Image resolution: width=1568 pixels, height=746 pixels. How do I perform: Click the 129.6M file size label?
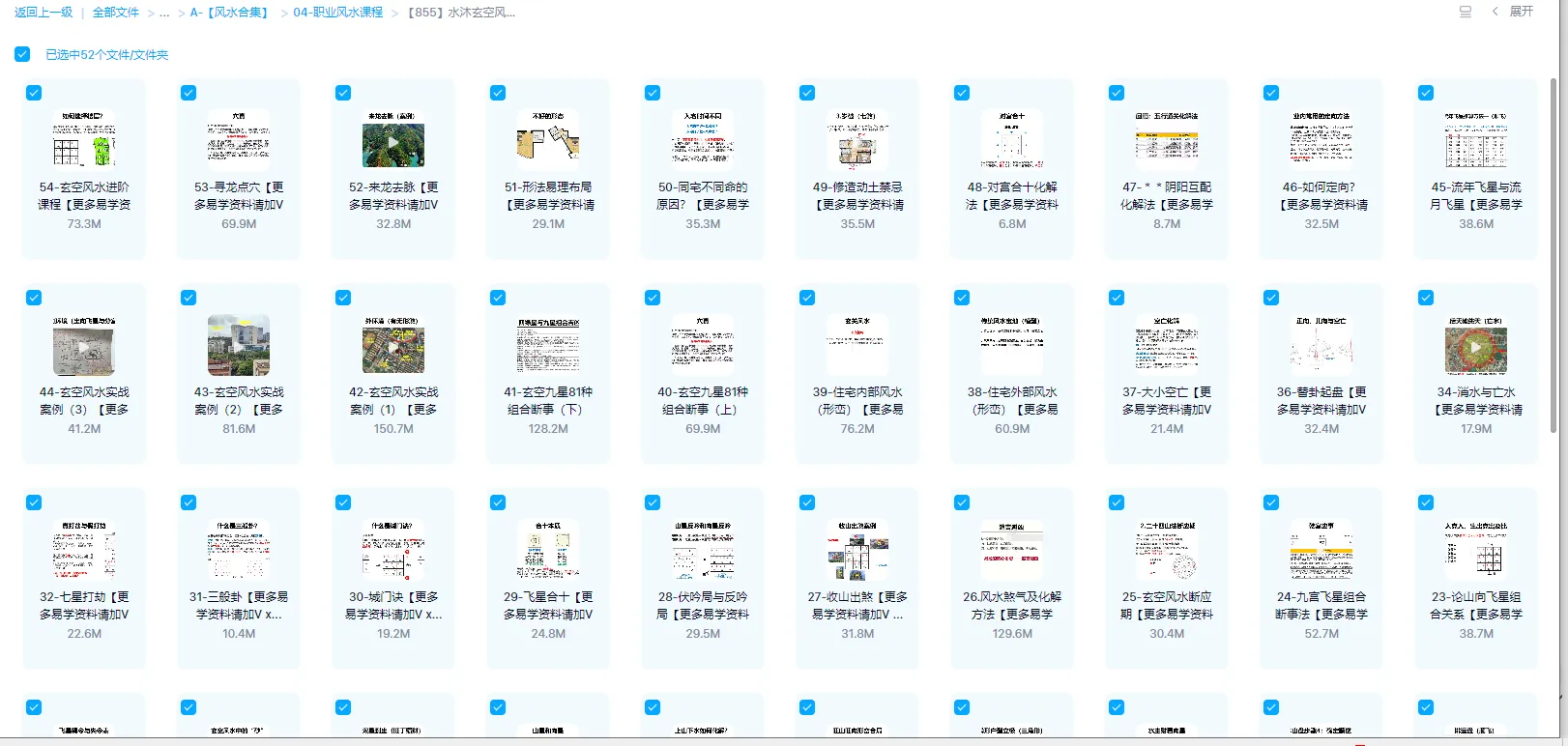pos(1012,634)
